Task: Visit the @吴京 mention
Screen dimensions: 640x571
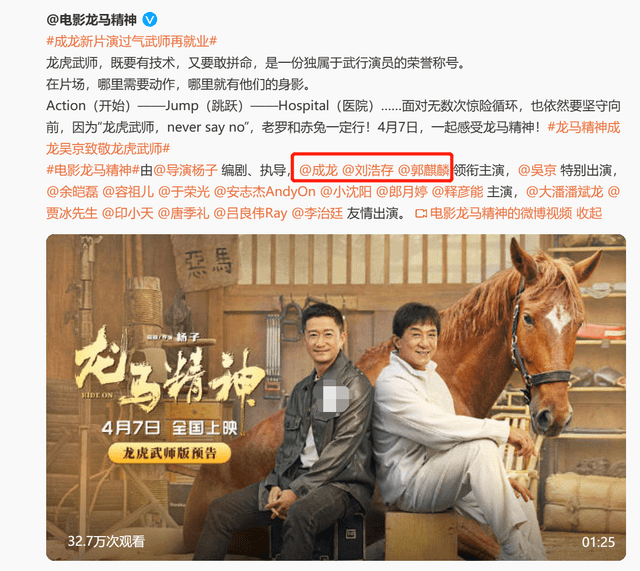Action: click(x=537, y=170)
